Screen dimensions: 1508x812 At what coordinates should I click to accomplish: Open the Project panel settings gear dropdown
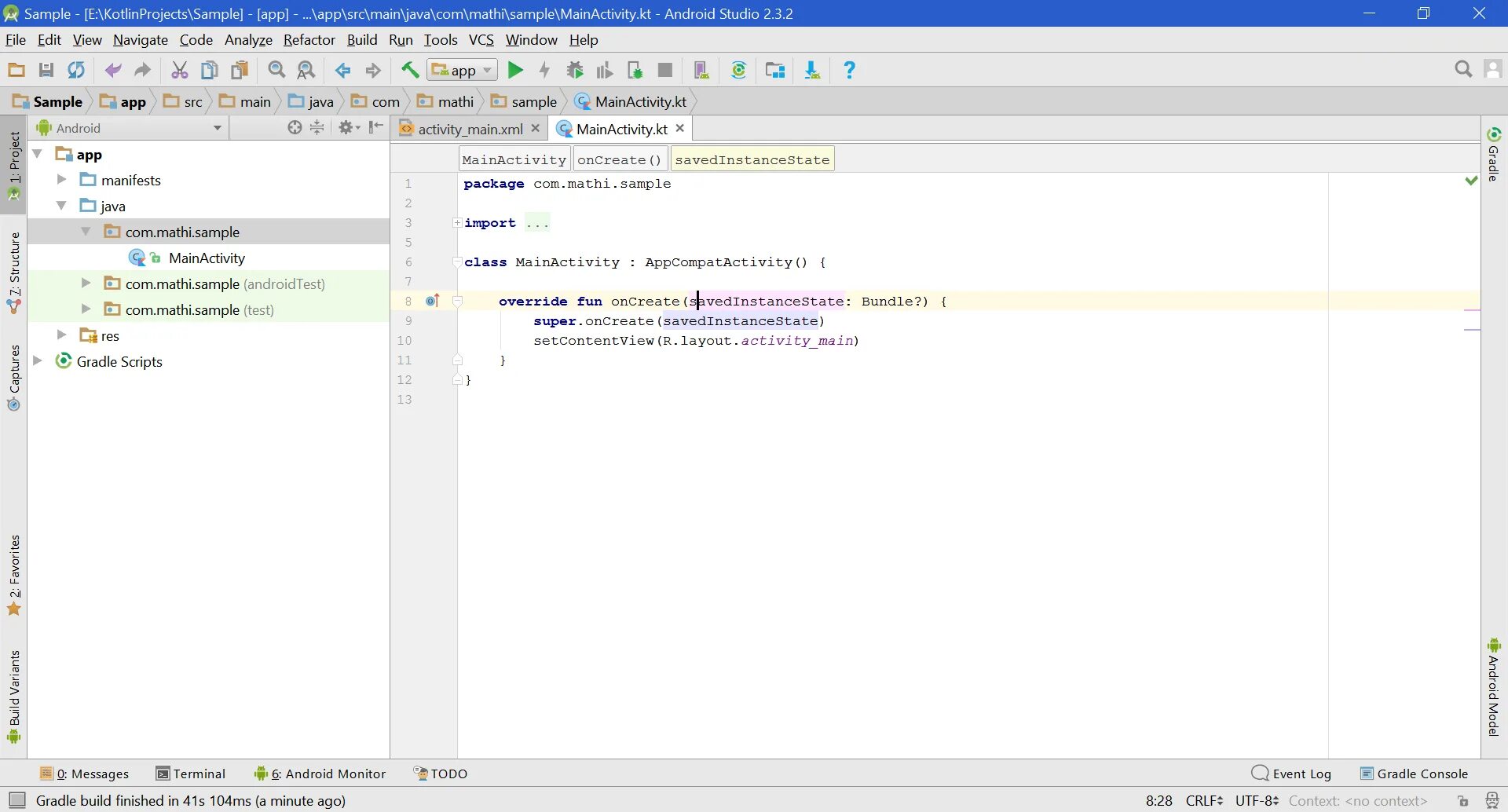click(349, 127)
